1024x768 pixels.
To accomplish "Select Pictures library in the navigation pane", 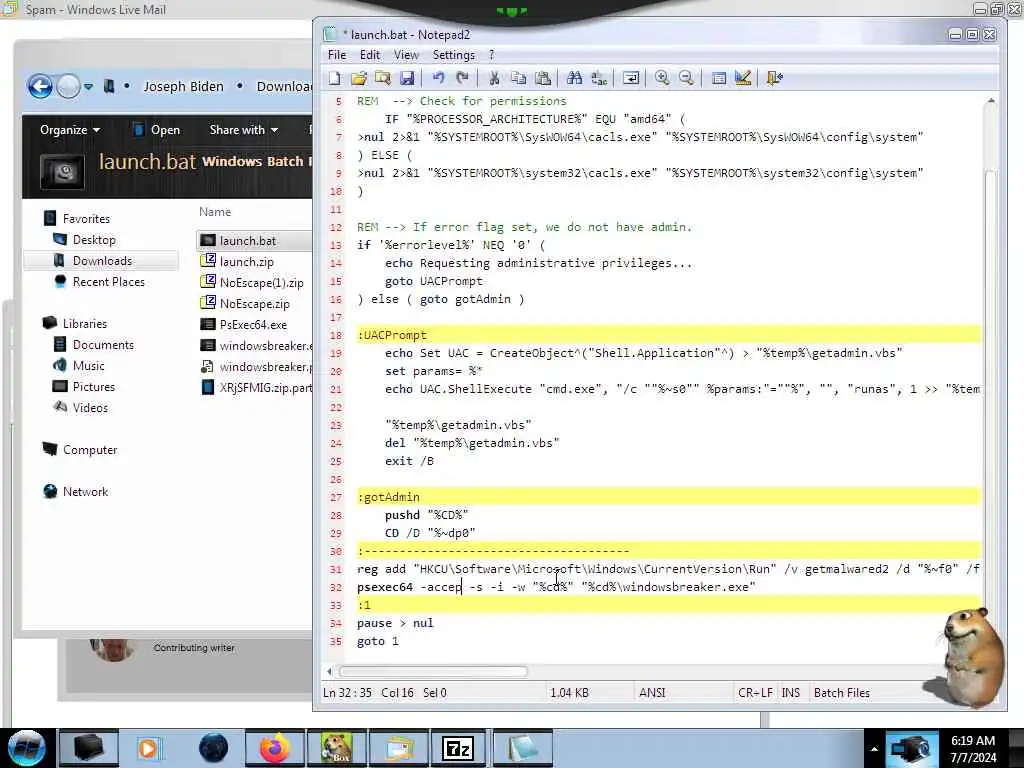I will pyautogui.click(x=94, y=387).
